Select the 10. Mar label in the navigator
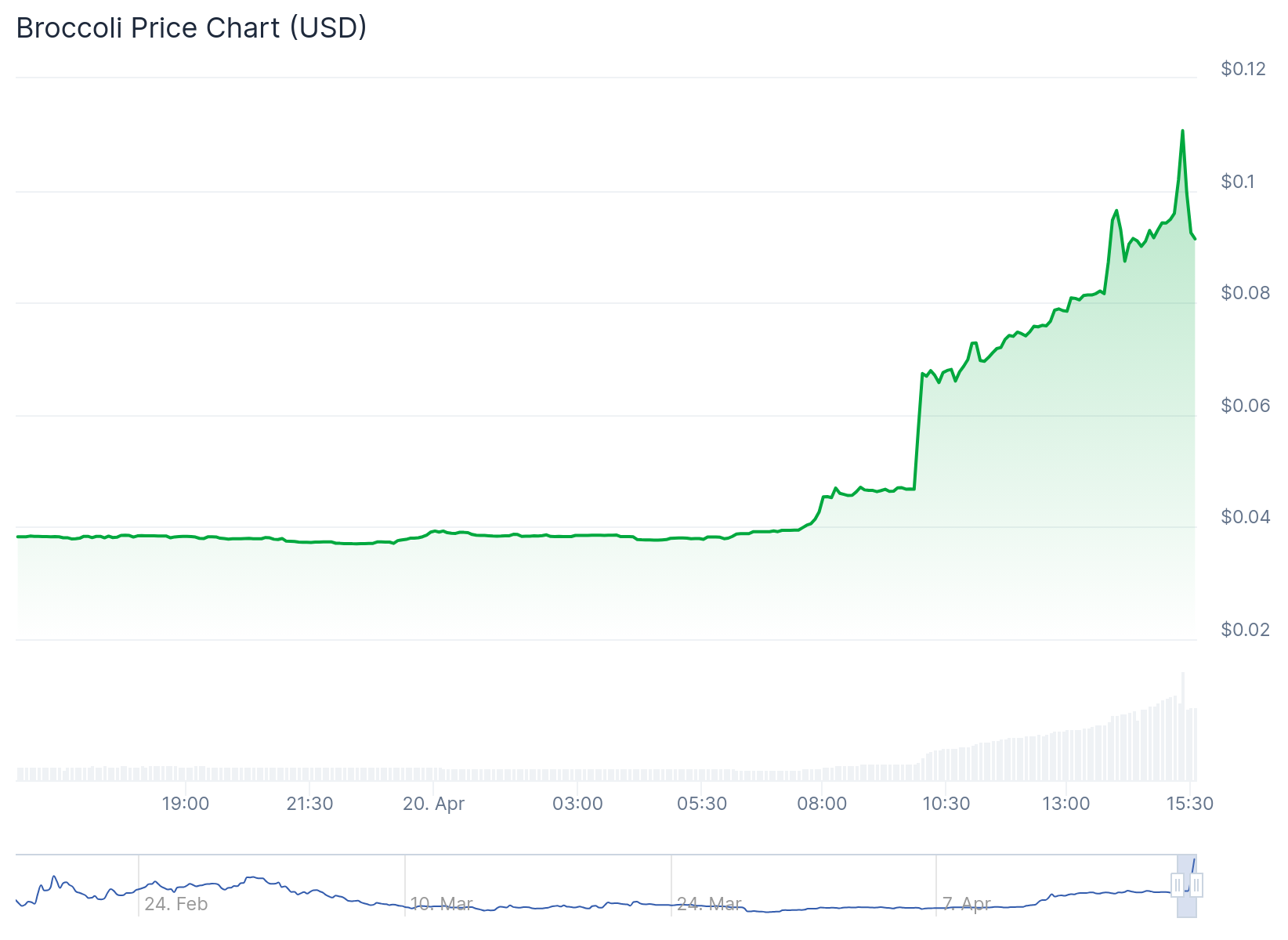 (x=442, y=903)
